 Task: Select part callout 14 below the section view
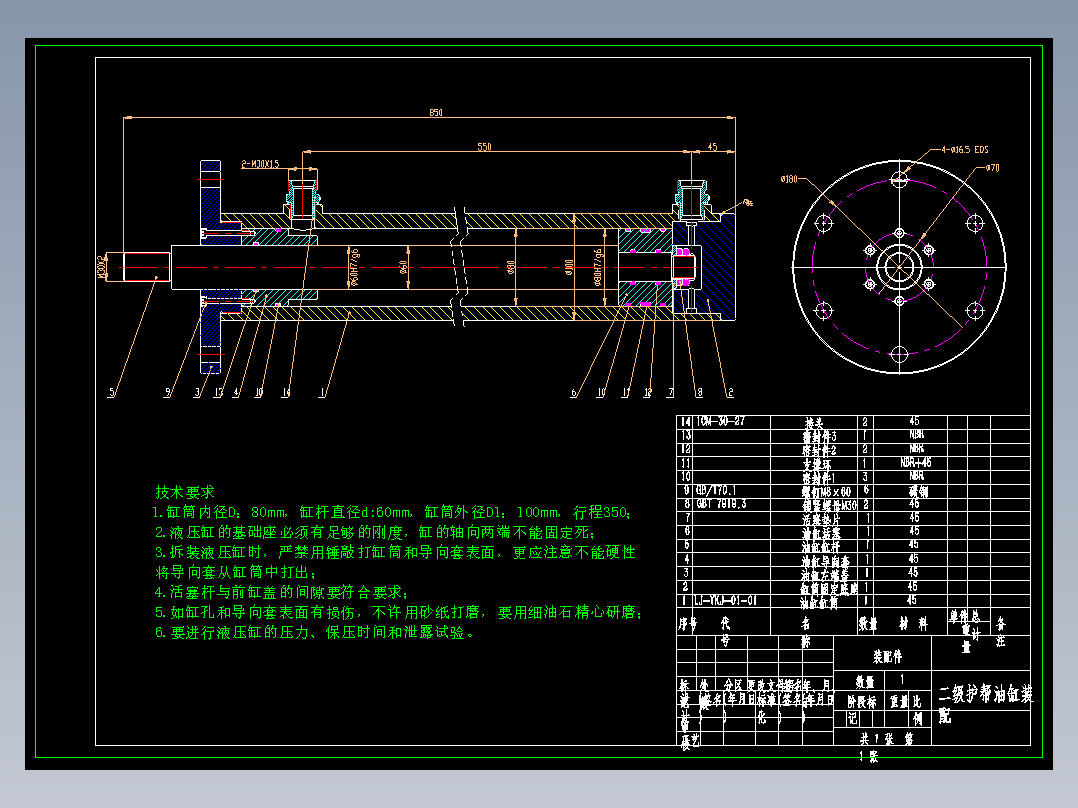click(x=285, y=393)
